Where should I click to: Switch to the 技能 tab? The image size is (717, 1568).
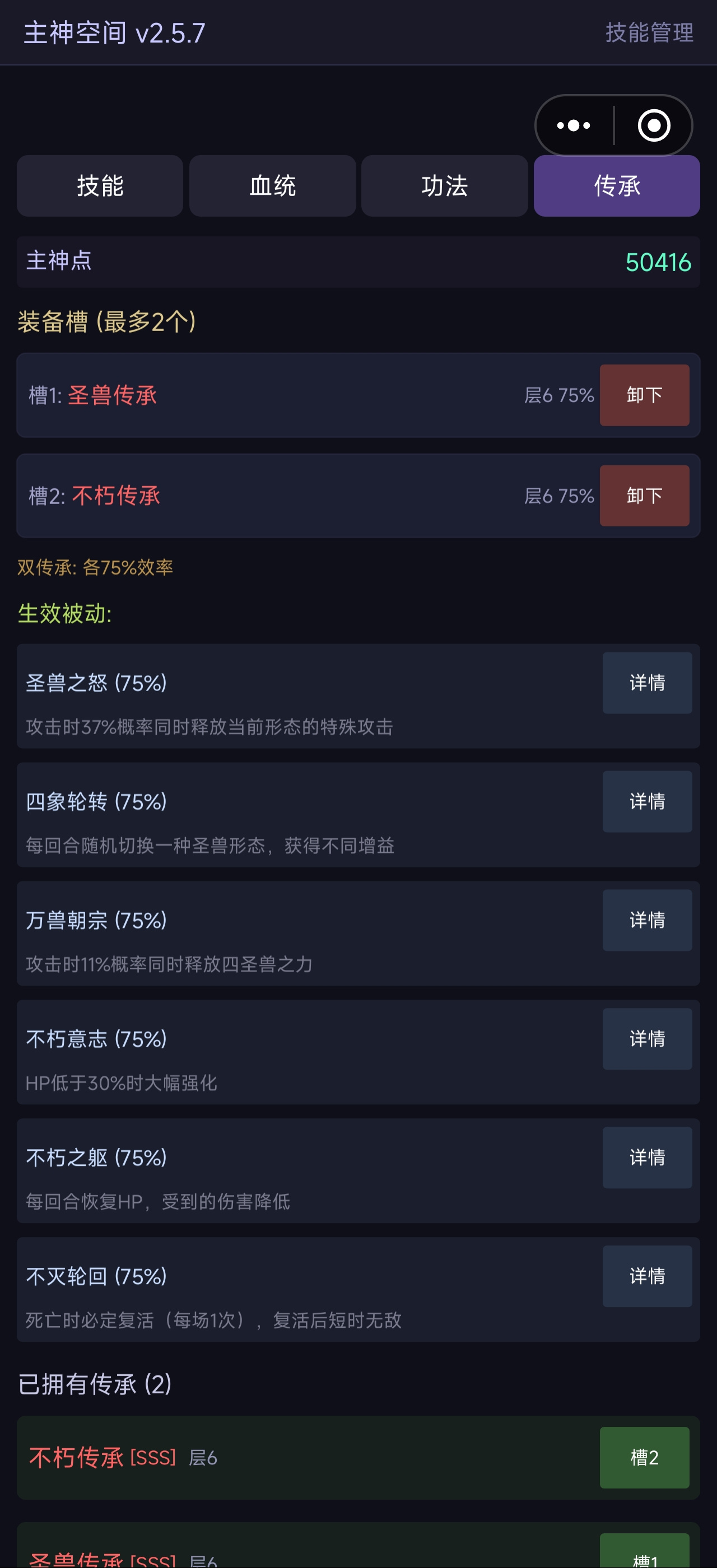click(x=100, y=186)
